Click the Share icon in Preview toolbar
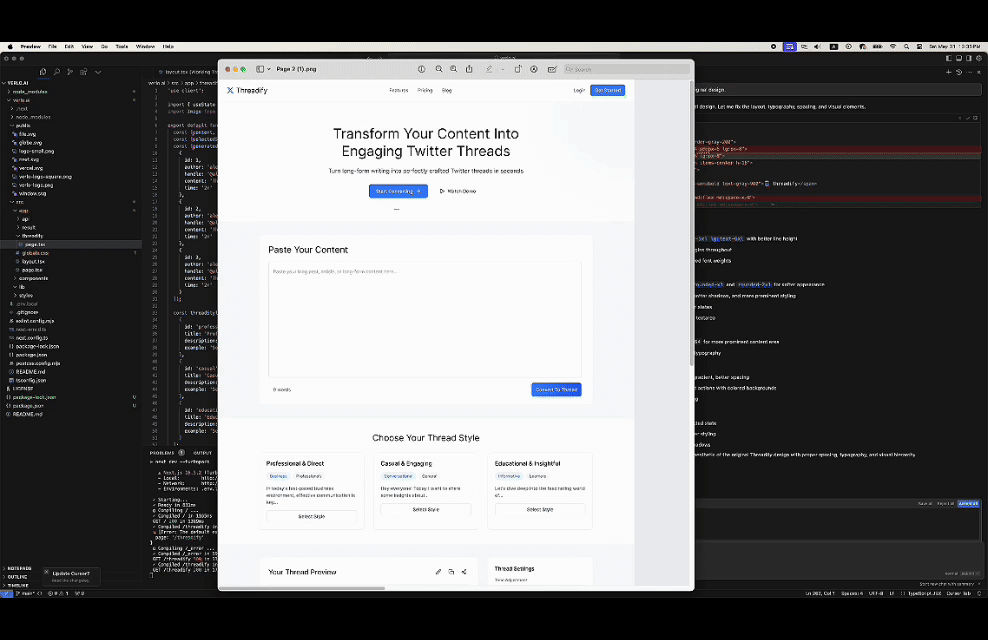The width and height of the screenshot is (988, 640). click(x=469, y=69)
